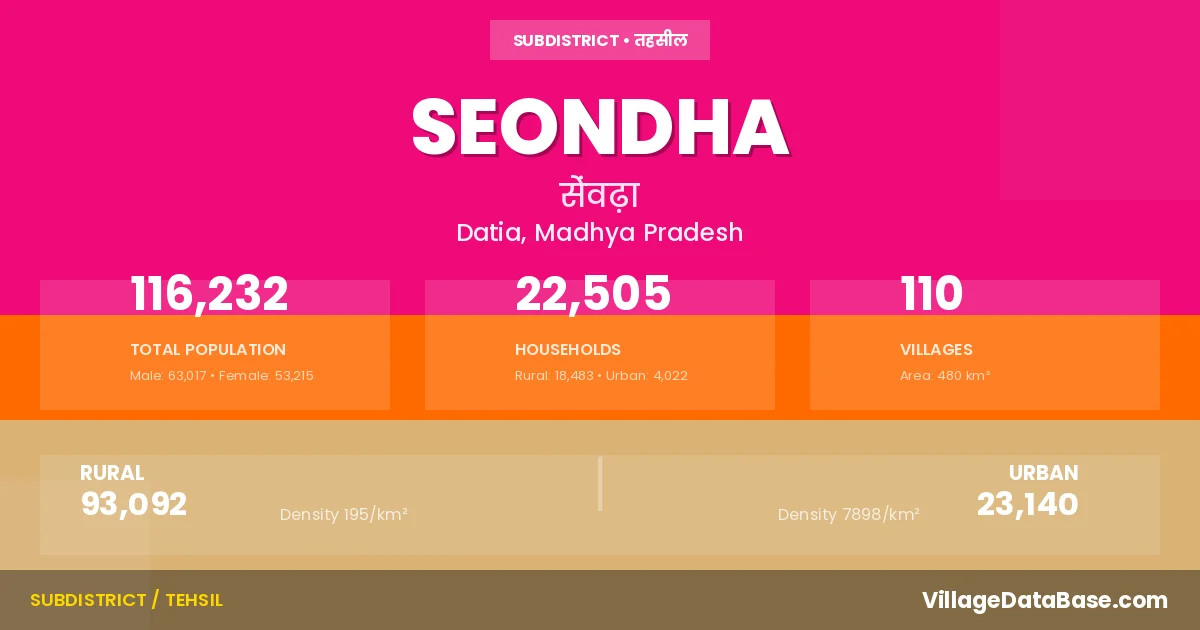Click the households count 22,505
This screenshot has height=630, width=1200.
(x=593, y=294)
